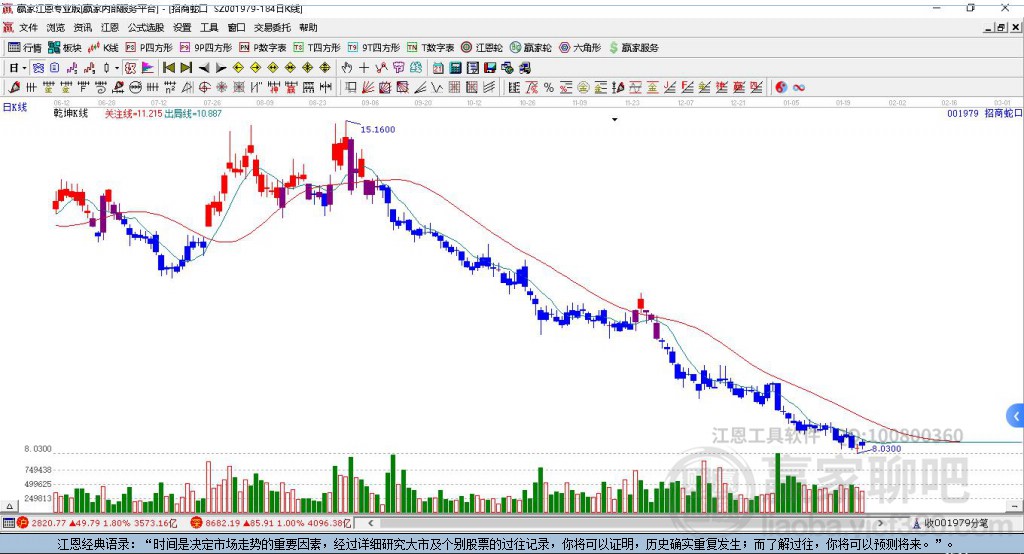Open 赢家服务 service link
The height and width of the screenshot is (554, 1024).
tap(633, 48)
